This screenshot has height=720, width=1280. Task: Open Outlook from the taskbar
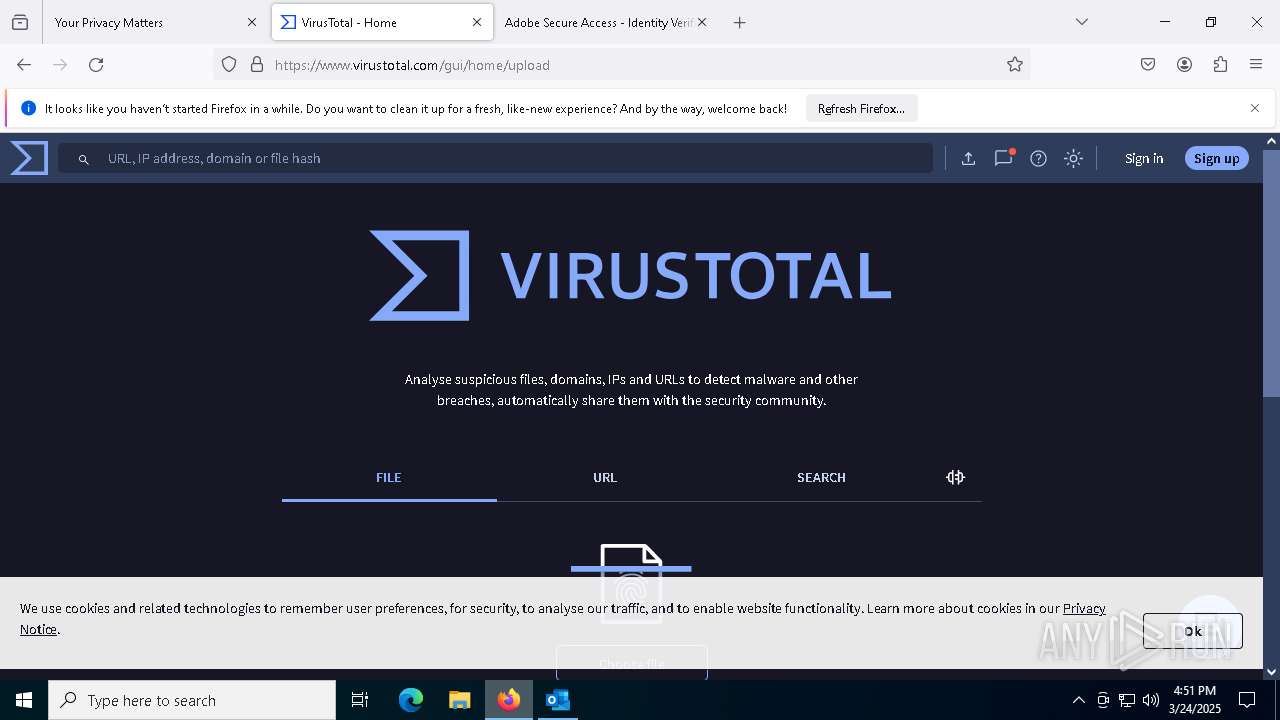pyautogui.click(x=558, y=700)
